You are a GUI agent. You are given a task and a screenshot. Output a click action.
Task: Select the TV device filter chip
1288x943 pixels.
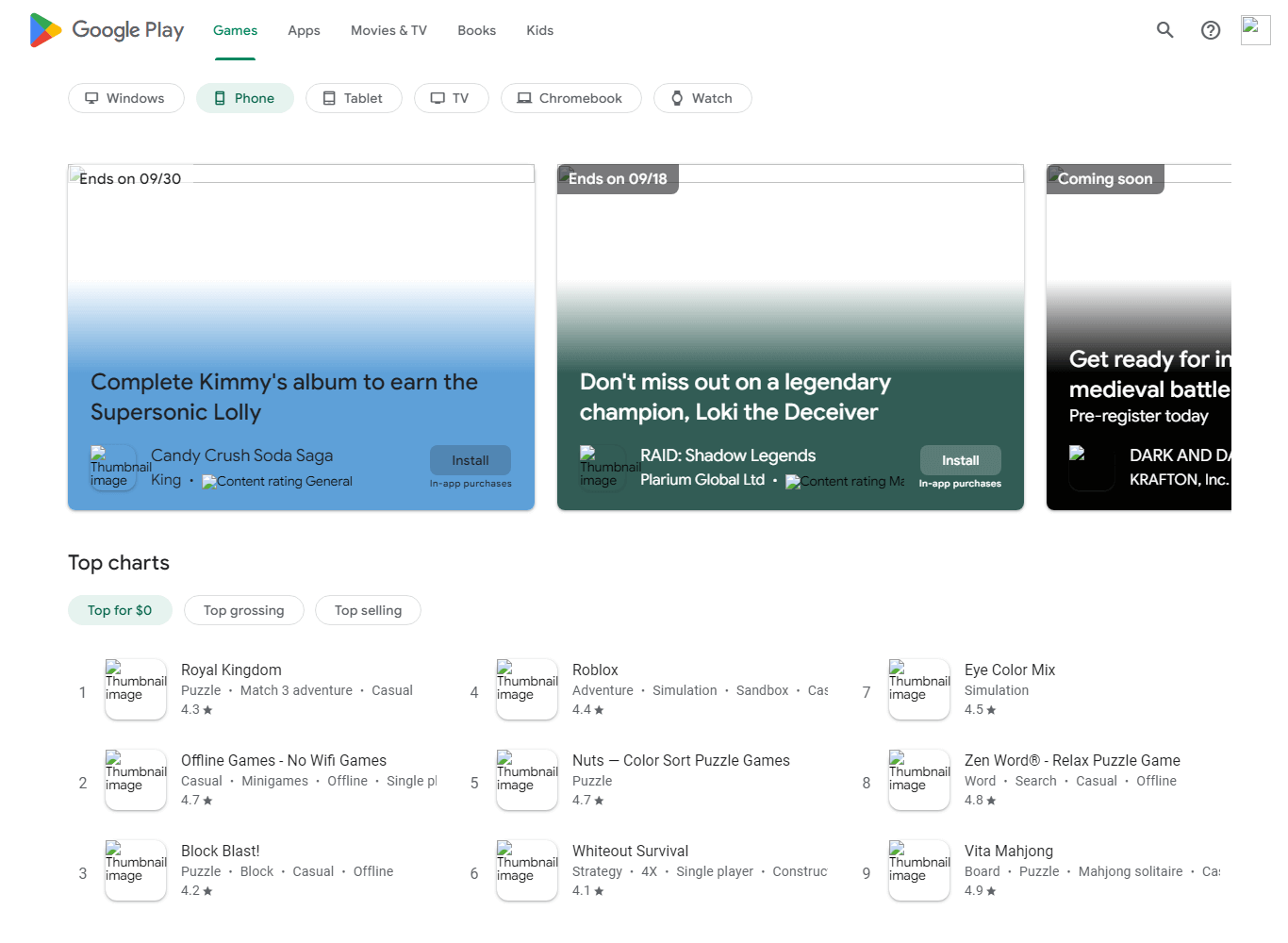tap(452, 98)
